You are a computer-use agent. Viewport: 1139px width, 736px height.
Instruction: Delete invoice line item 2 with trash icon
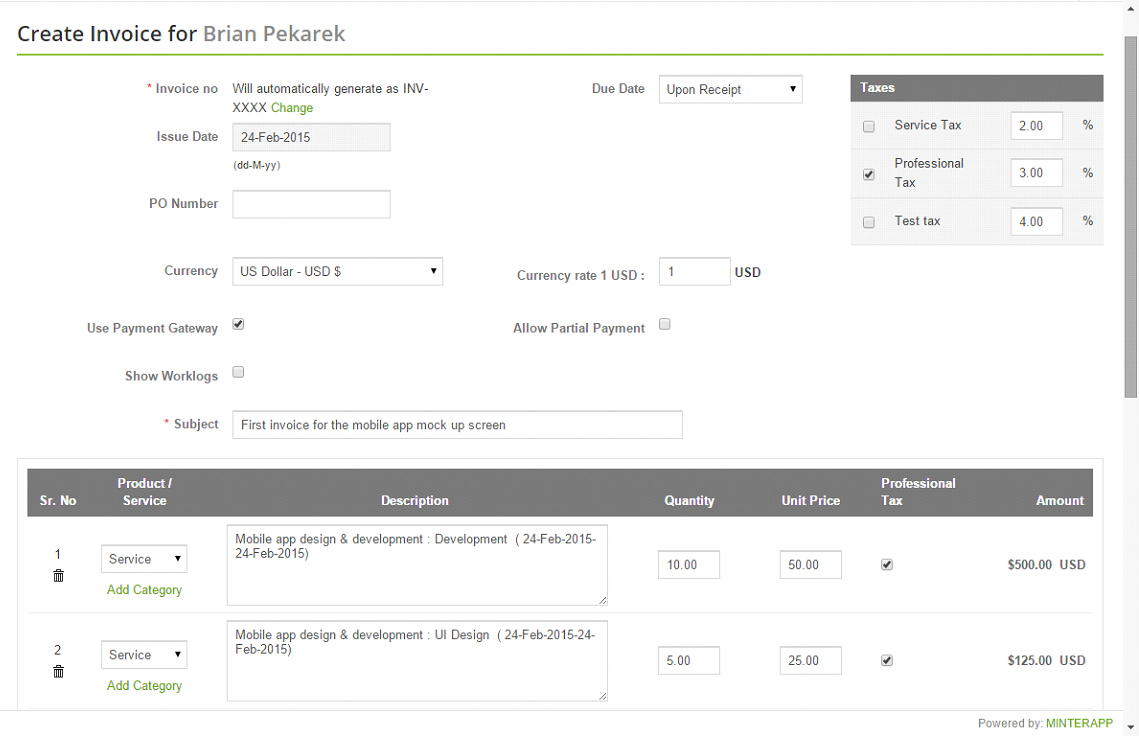[58, 672]
